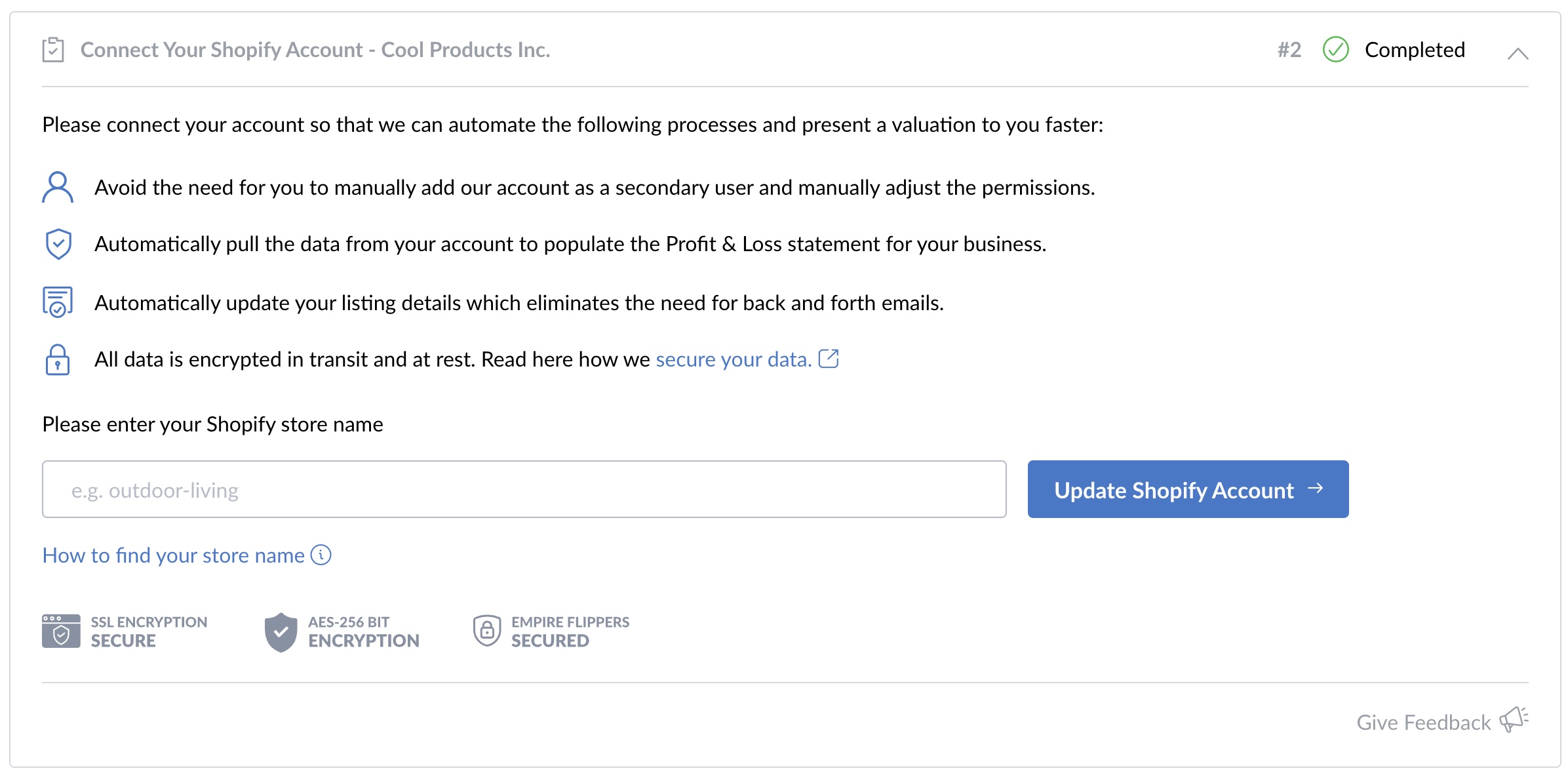Click the AES-256 Bit Encryption shield badge
This screenshot has width=1568, height=779.
[281, 632]
